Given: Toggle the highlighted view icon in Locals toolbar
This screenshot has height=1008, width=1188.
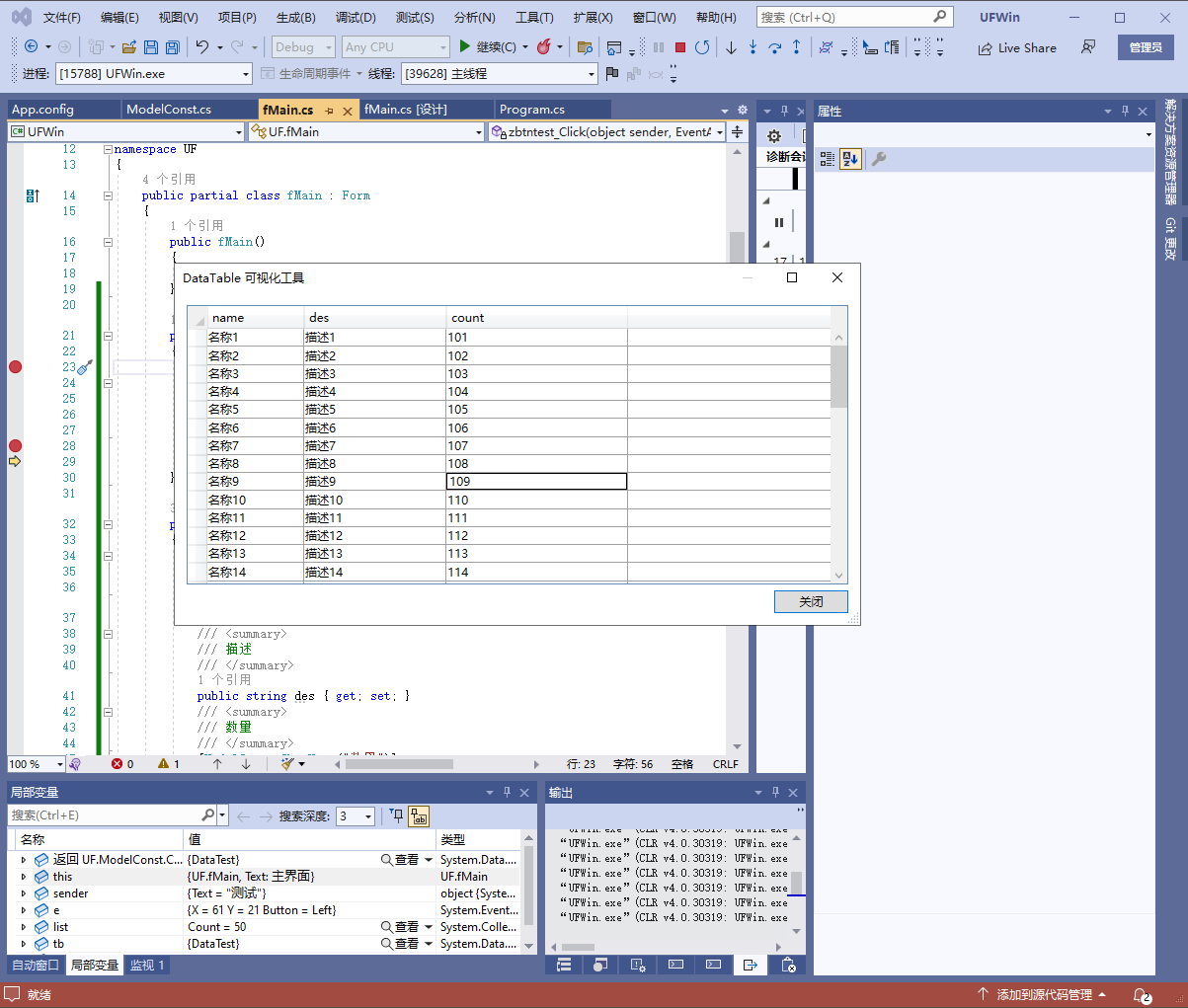Looking at the screenshot, I should pyautogui.click(x=419, y=815).
